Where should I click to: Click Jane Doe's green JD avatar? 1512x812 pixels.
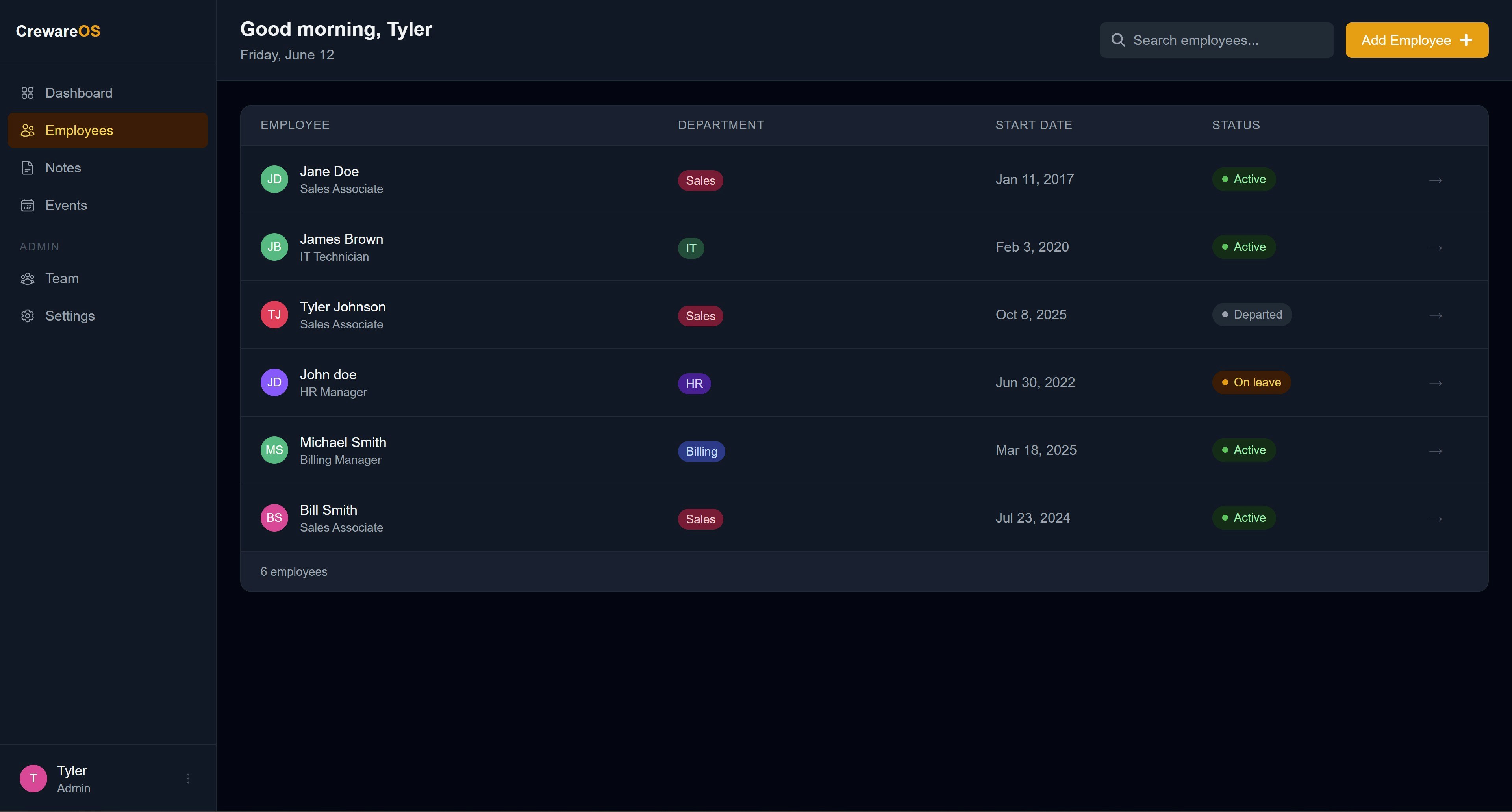tap(274, 179)
